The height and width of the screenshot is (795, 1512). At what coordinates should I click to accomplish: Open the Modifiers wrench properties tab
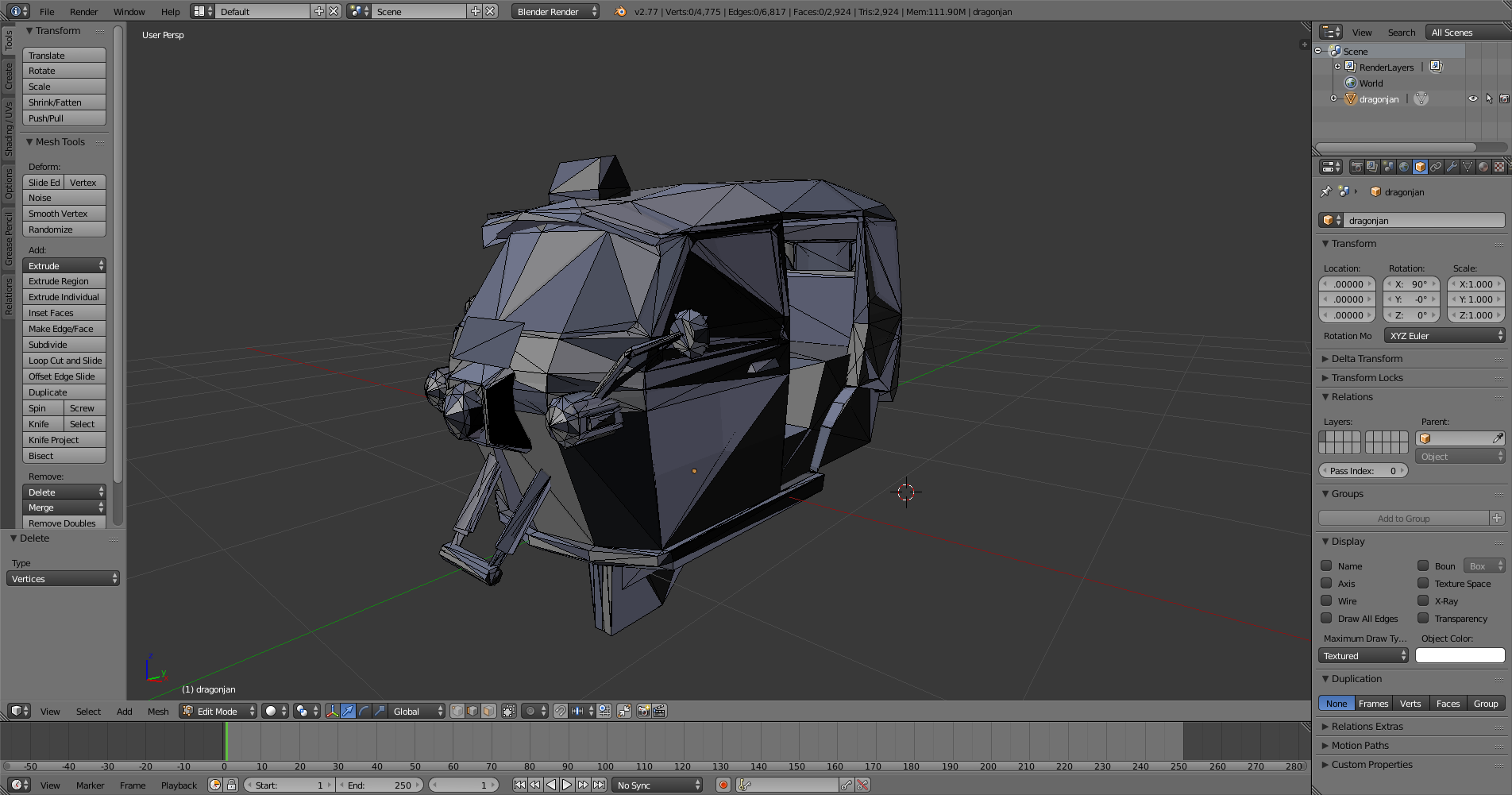[x=1452, y=167]
